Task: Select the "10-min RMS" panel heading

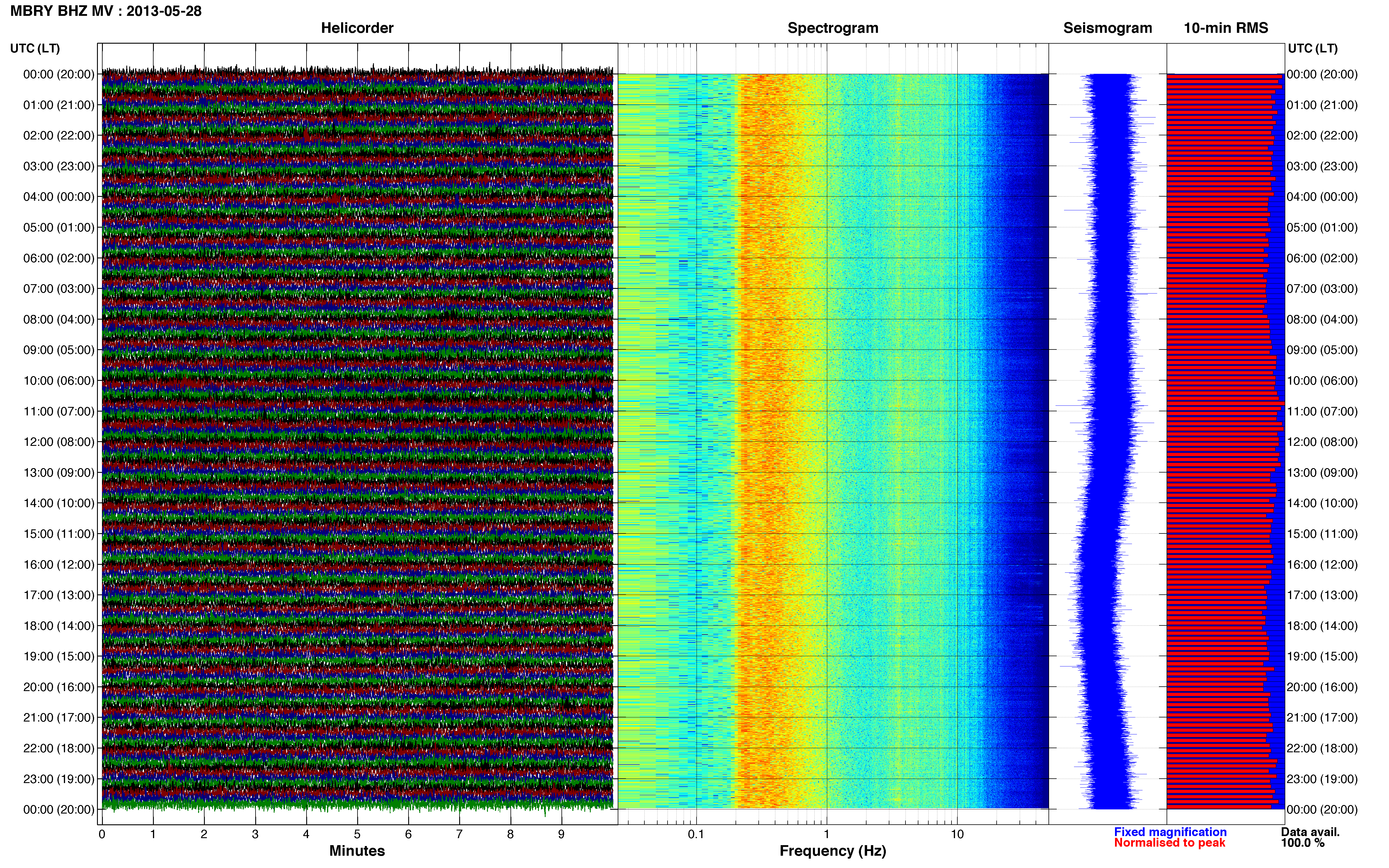Action: point(1226,28)
